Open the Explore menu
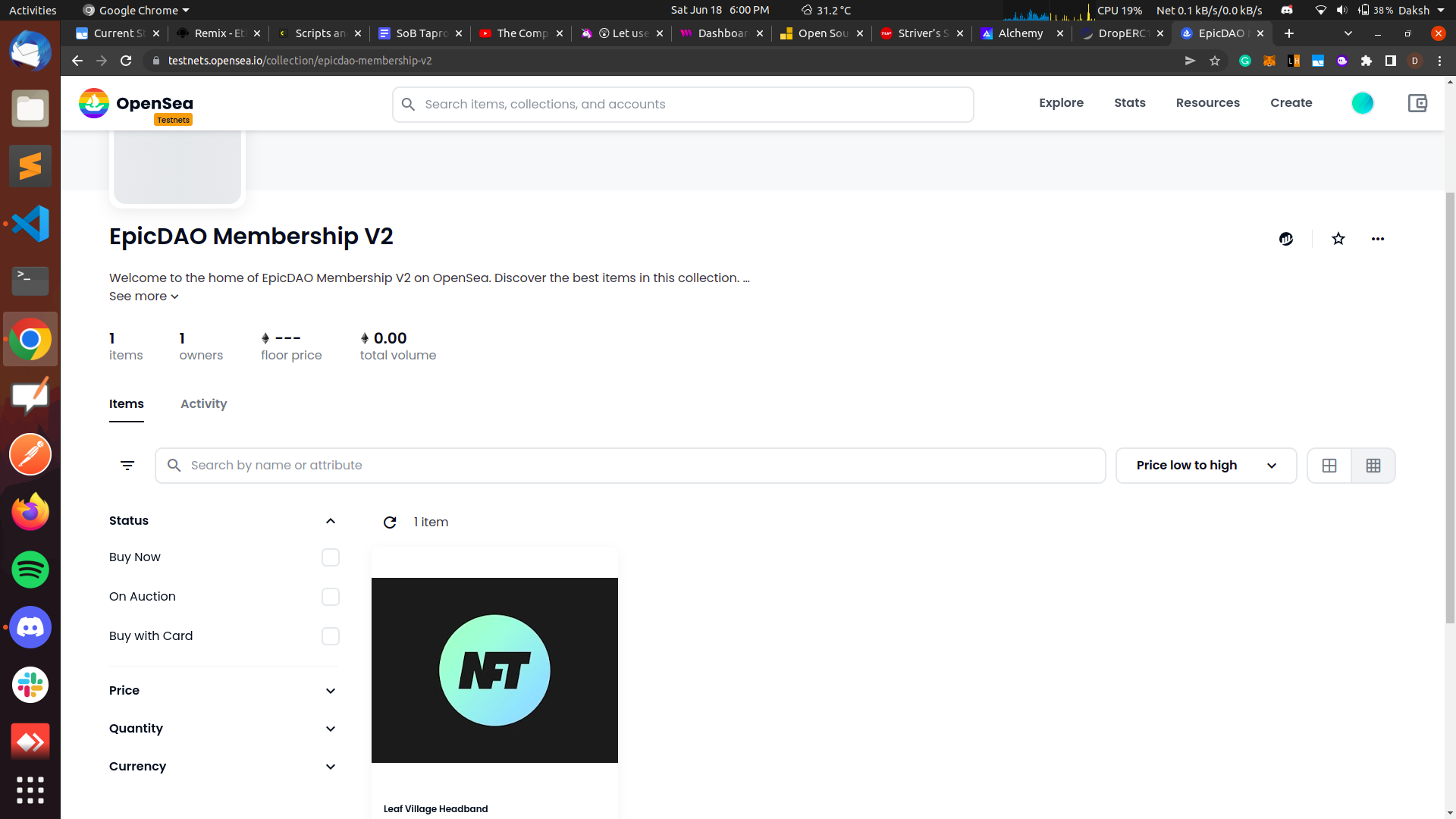 pyautogui.click(x=1061, y=103)
